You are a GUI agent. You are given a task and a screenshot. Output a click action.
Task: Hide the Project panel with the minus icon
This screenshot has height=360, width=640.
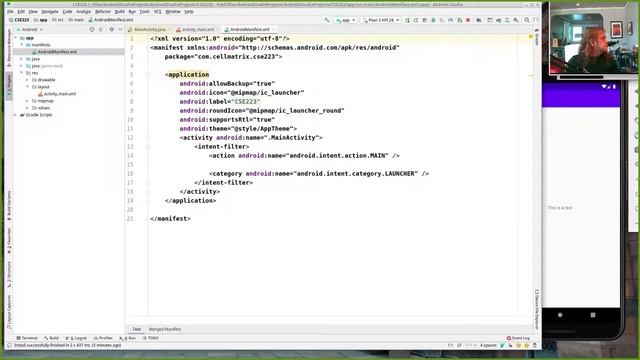tap(120, 29)
